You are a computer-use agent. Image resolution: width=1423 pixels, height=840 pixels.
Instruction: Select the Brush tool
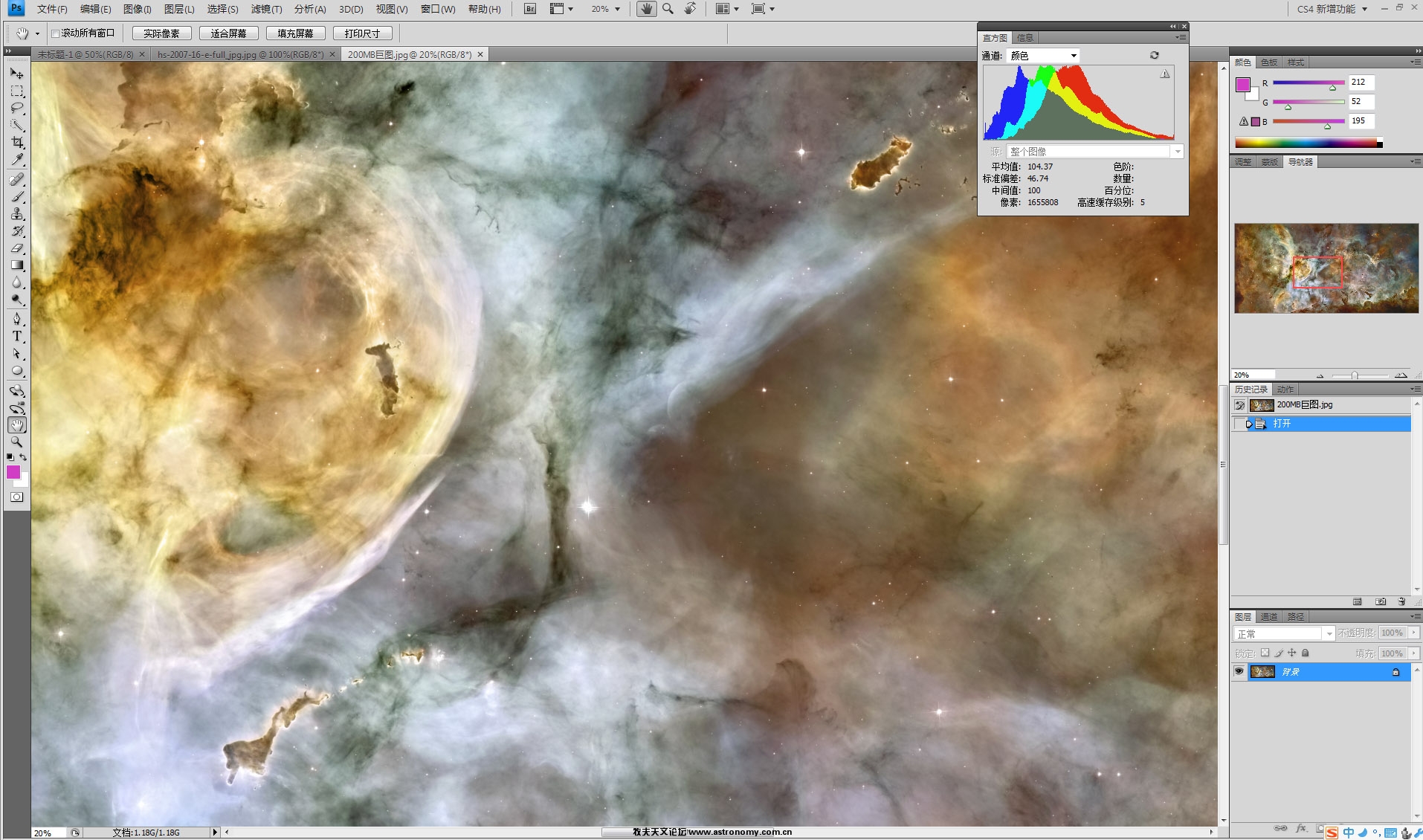click(x=17, y=197)
